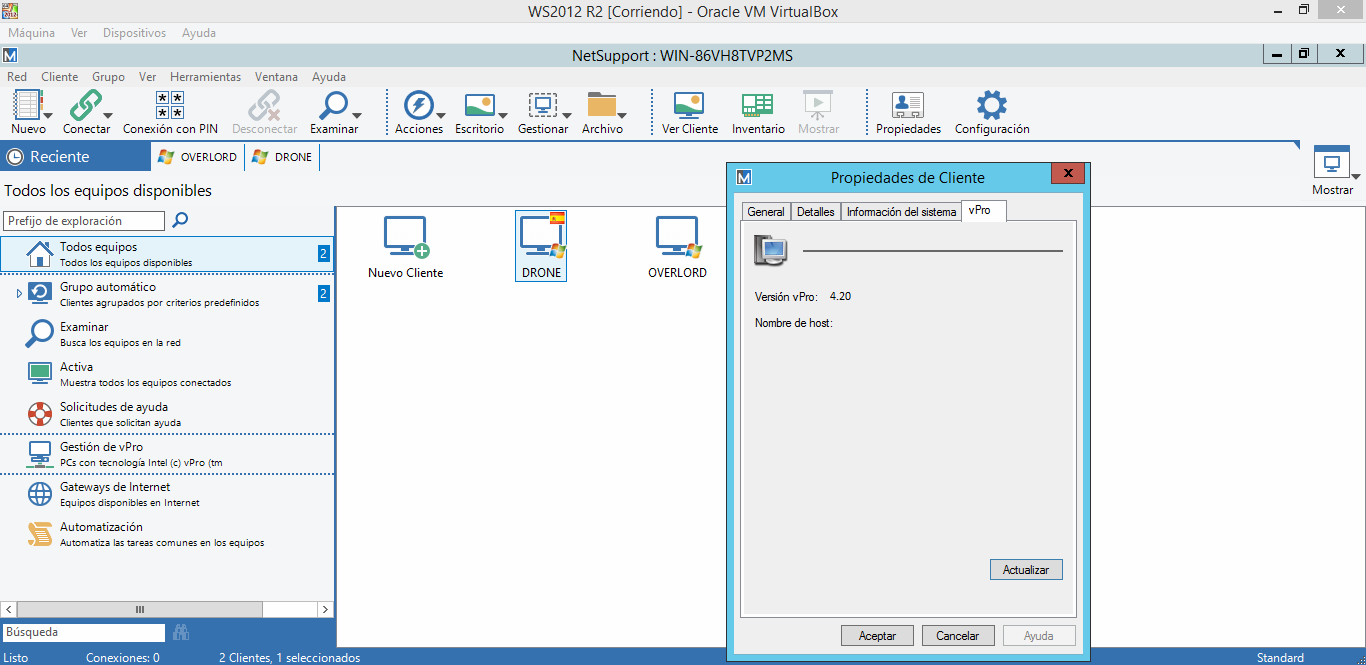
Task: Open Solicitudes de ayuda in the sidebar
Action: 166,414
